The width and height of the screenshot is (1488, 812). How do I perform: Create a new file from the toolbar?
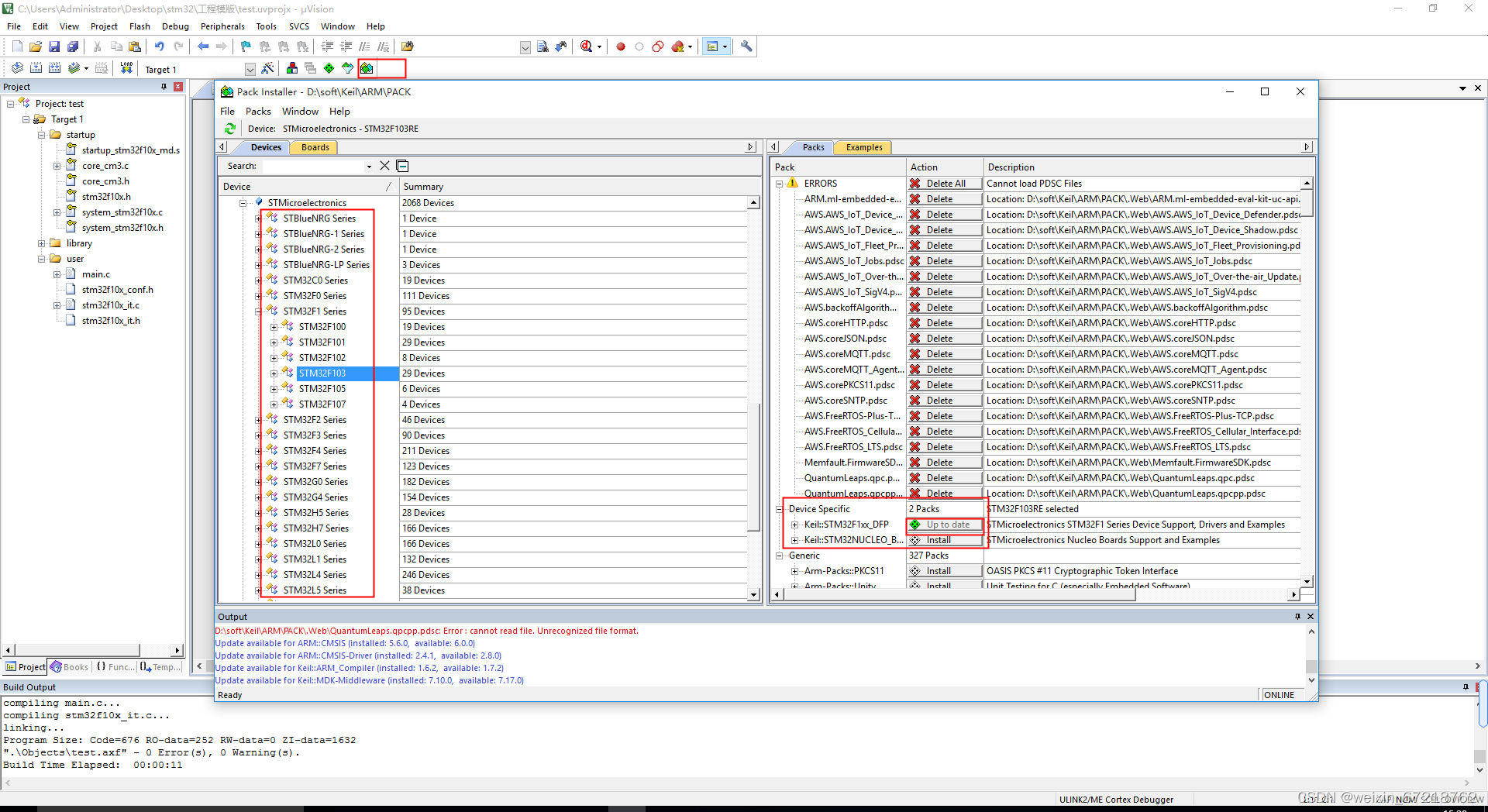pos(17,46)
